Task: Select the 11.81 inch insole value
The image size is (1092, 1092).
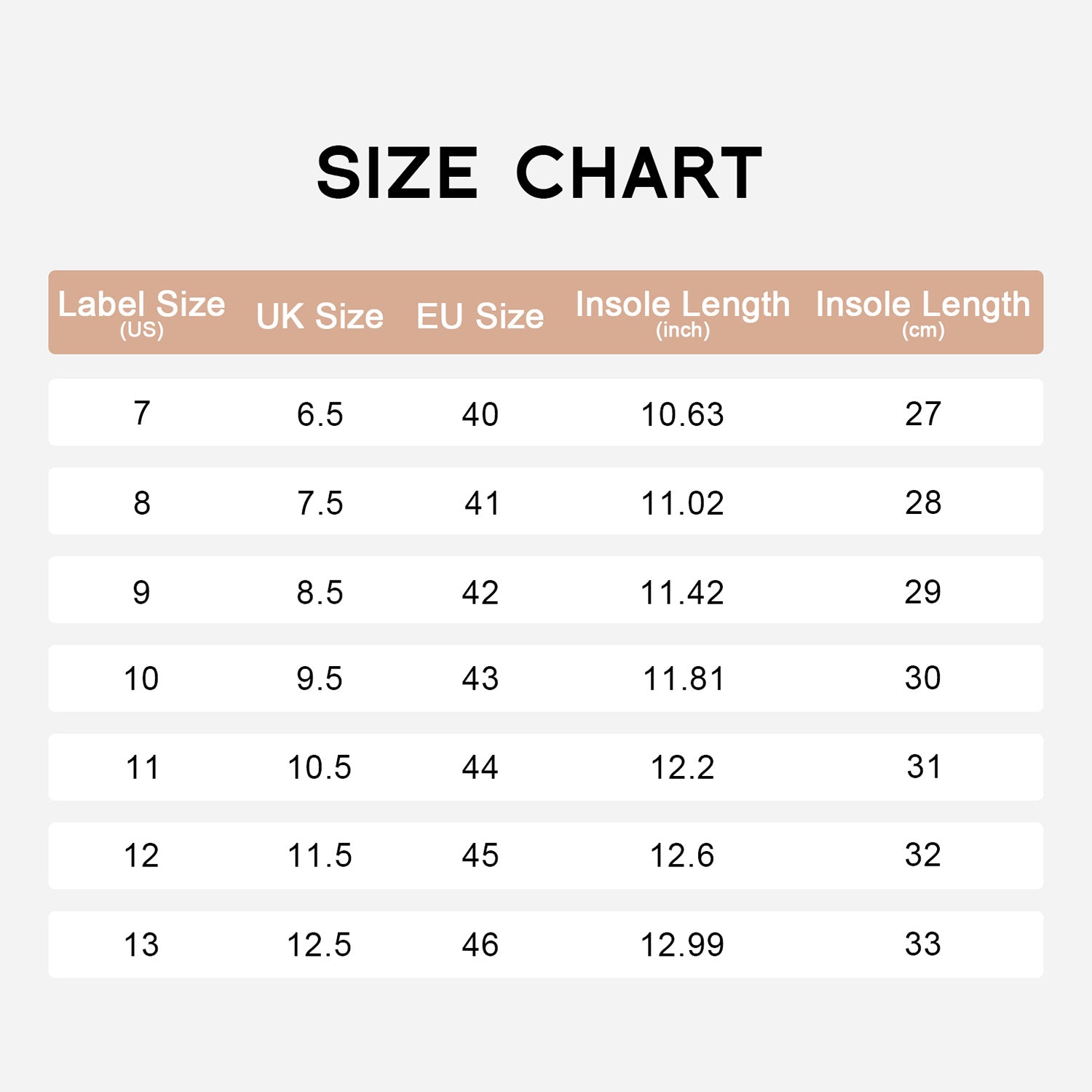Action: coord(683,678)
